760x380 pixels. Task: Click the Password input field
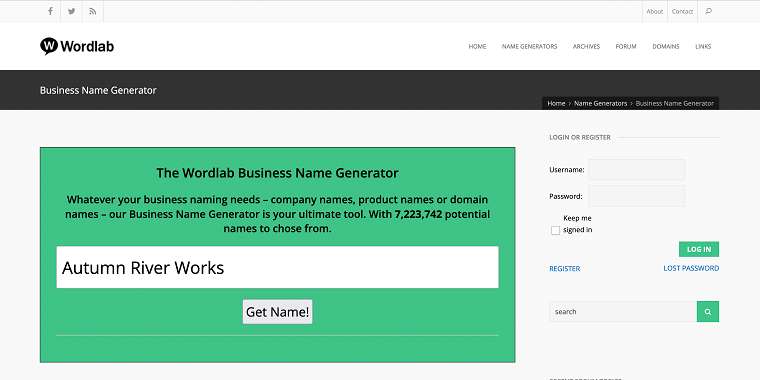pos(637,196)
